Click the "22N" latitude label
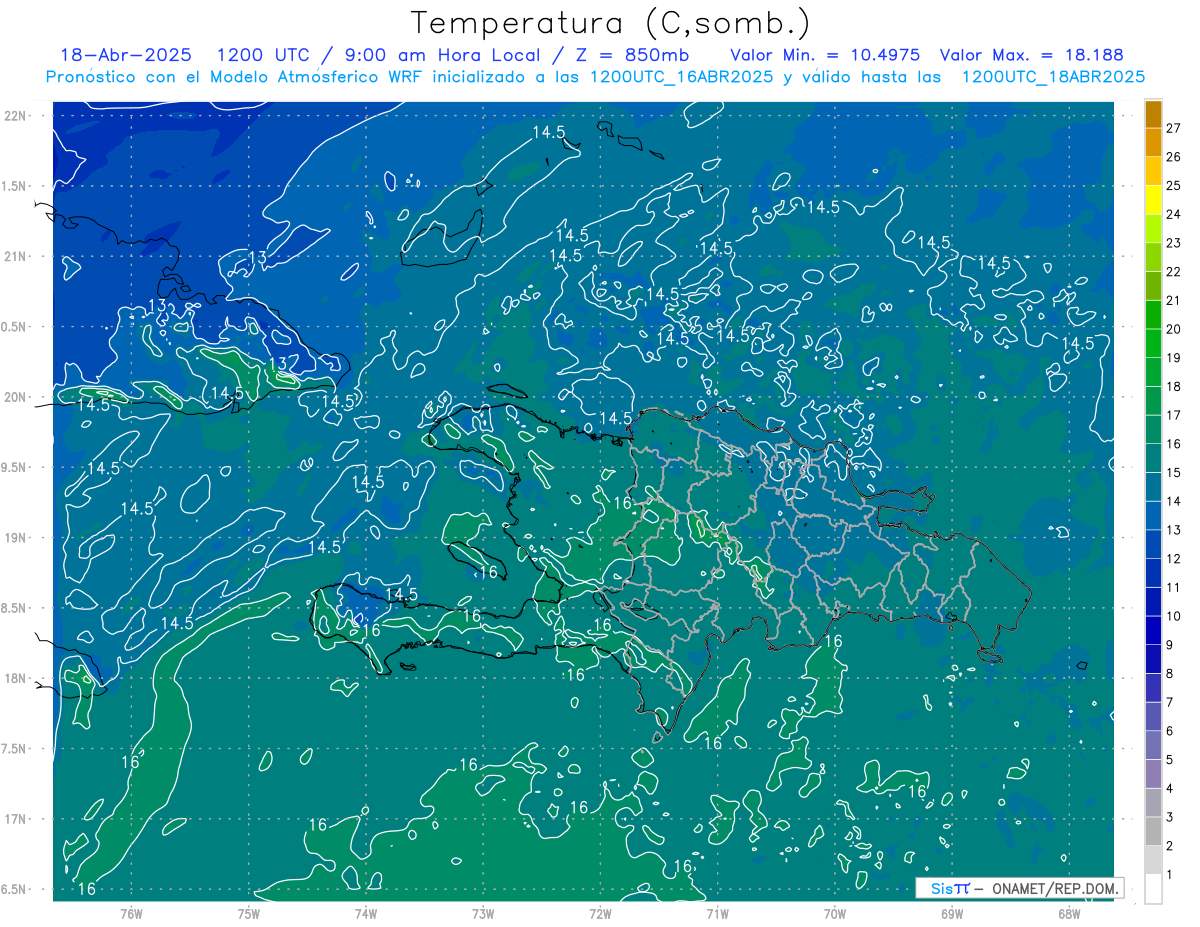Image resolution: width=1200 pixels, height=927 pixels. pos(16,116)
